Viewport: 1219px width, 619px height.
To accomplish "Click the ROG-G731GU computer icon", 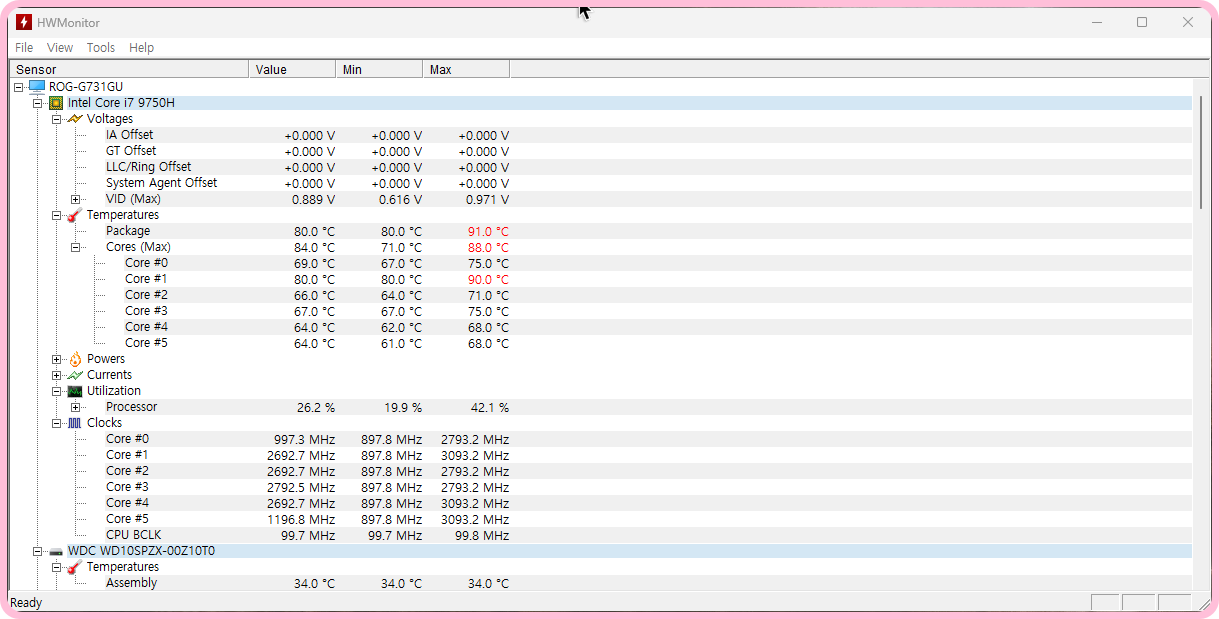I will (37, 87).
